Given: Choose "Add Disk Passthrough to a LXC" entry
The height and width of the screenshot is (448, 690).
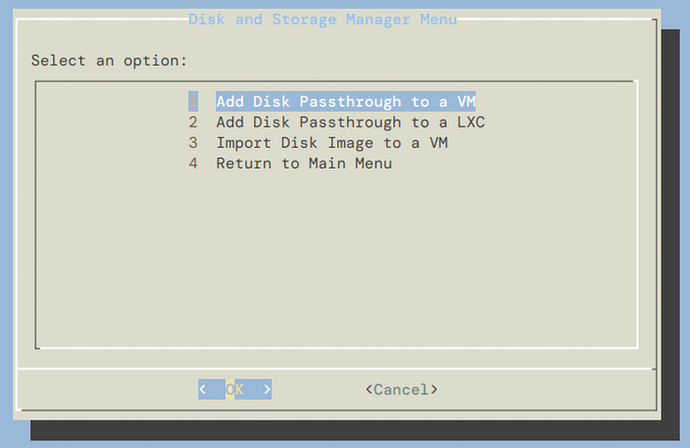Looking at the screenshot, I should coord(350,123).
